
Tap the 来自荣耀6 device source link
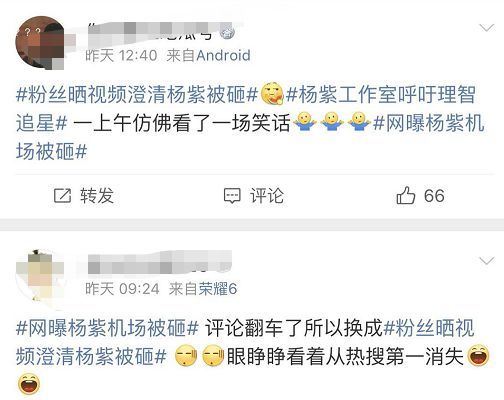pos(203,289)
